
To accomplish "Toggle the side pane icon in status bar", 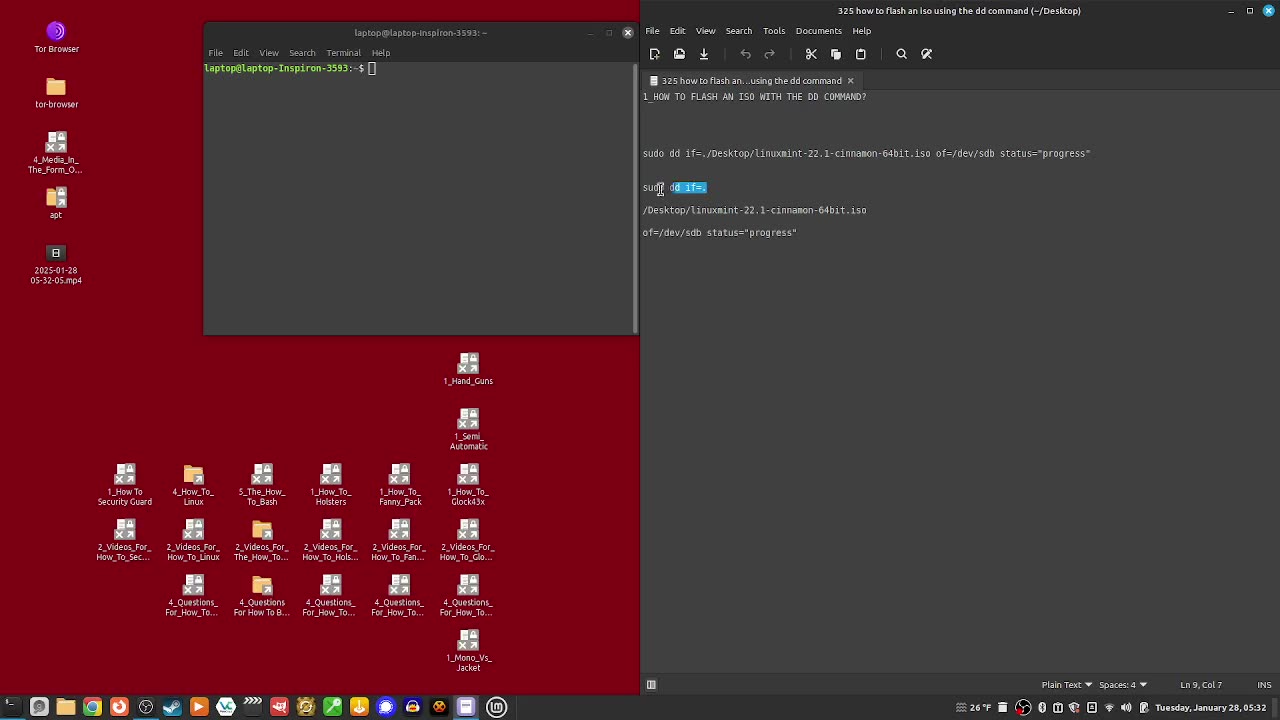I will click(651, 685).
